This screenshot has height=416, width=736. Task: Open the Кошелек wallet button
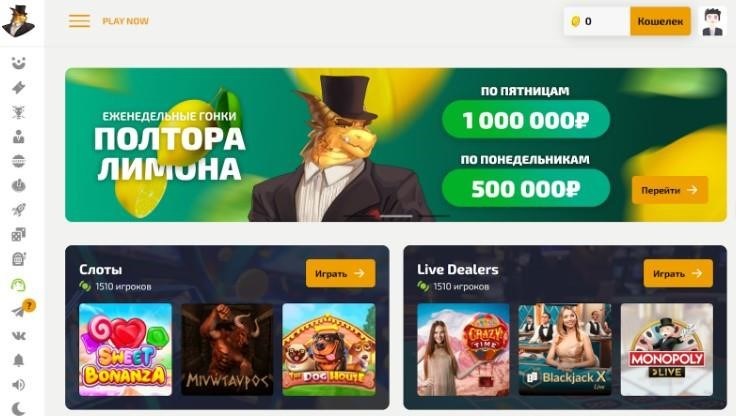pyautogui.click(x=660, y=21)
